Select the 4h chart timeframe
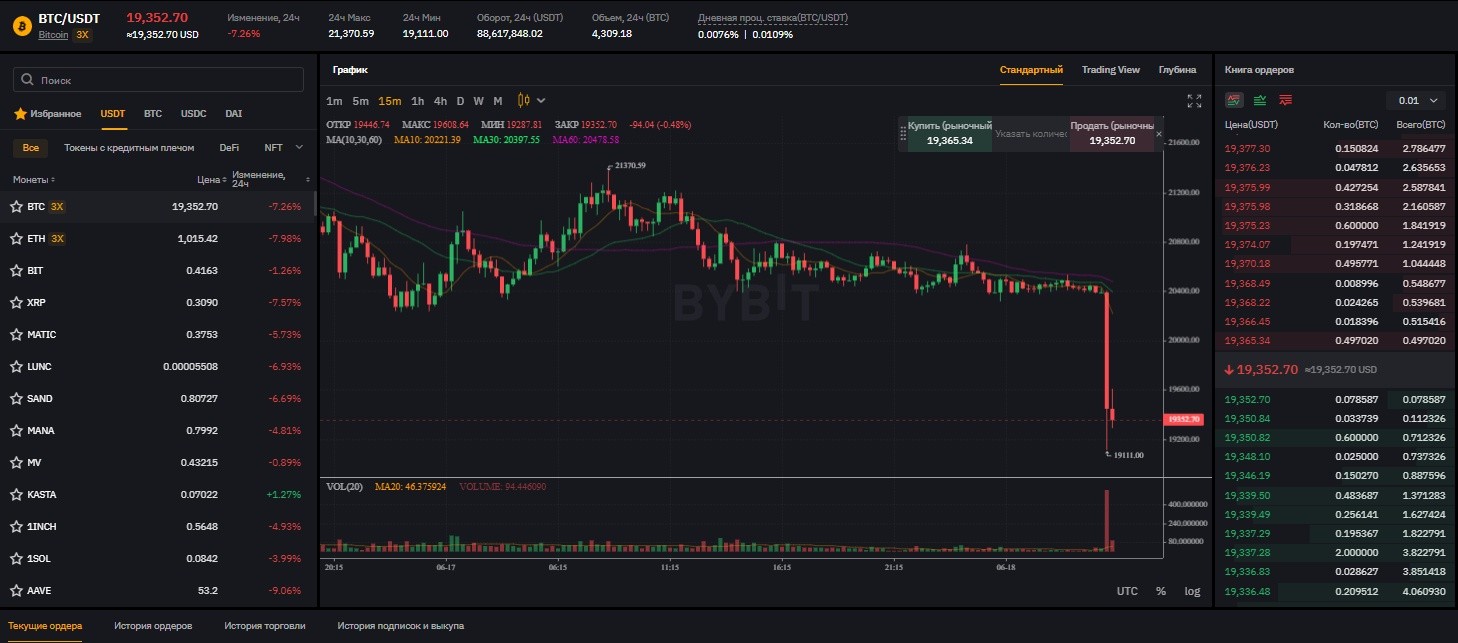This screenshot has width=1458, height=643. click(440, 101)
